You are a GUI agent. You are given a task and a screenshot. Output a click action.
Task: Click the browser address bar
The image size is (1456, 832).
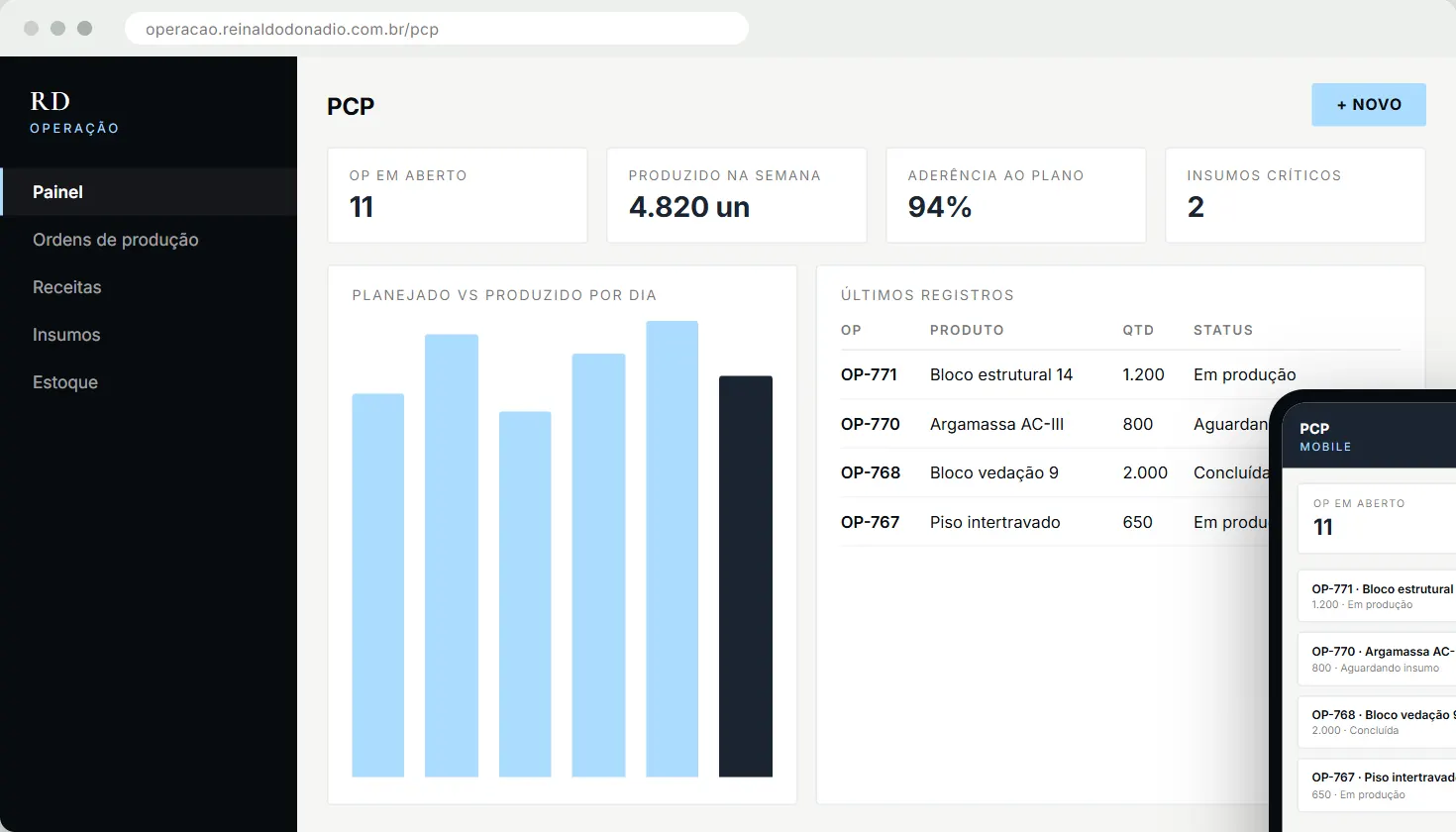coord(437,29)
